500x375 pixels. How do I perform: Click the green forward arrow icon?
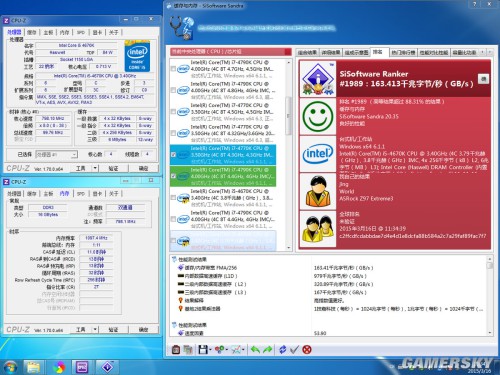tap(267, 349)
